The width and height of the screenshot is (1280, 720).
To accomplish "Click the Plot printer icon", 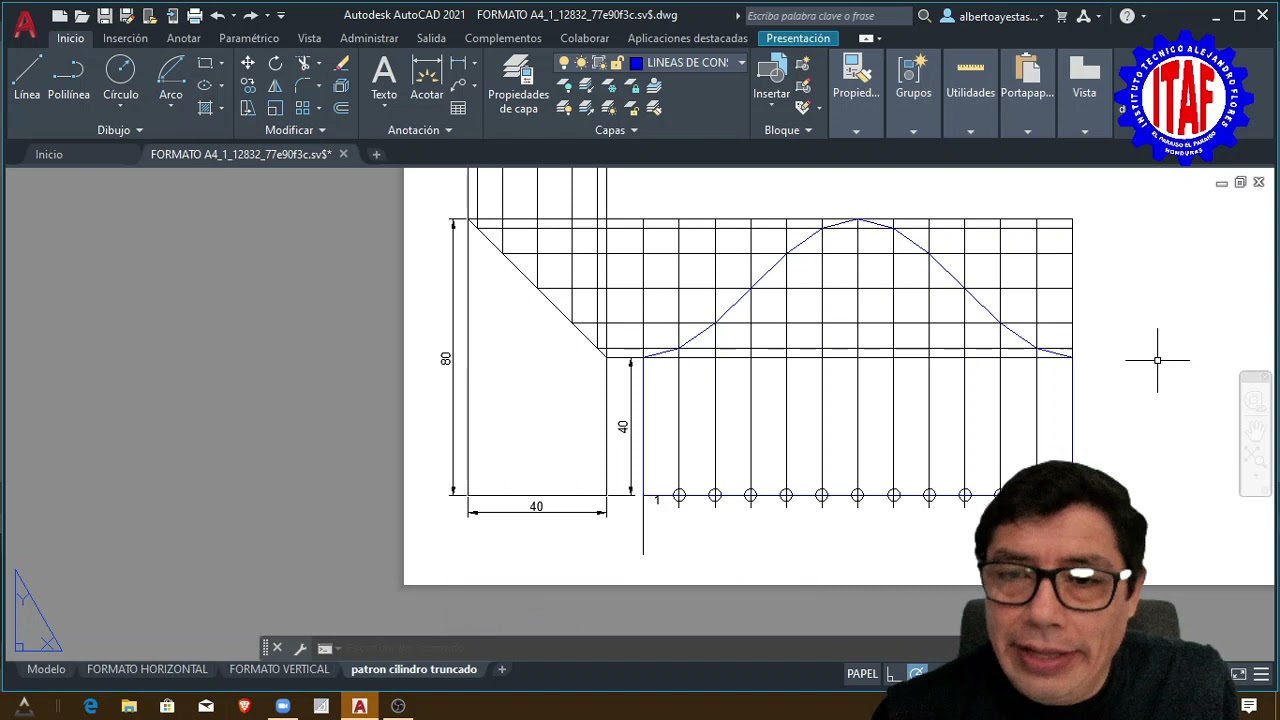I will coord(194,16).
